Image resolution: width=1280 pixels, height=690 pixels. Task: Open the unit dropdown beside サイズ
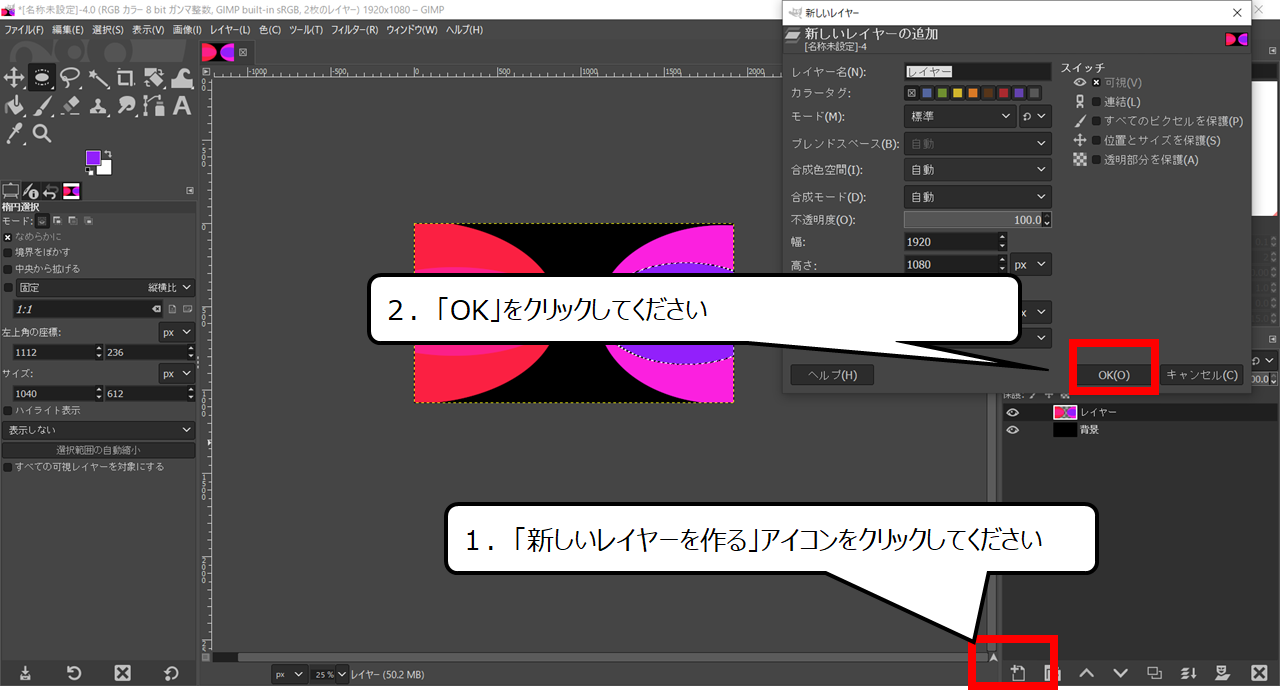[x=176, y=373]
